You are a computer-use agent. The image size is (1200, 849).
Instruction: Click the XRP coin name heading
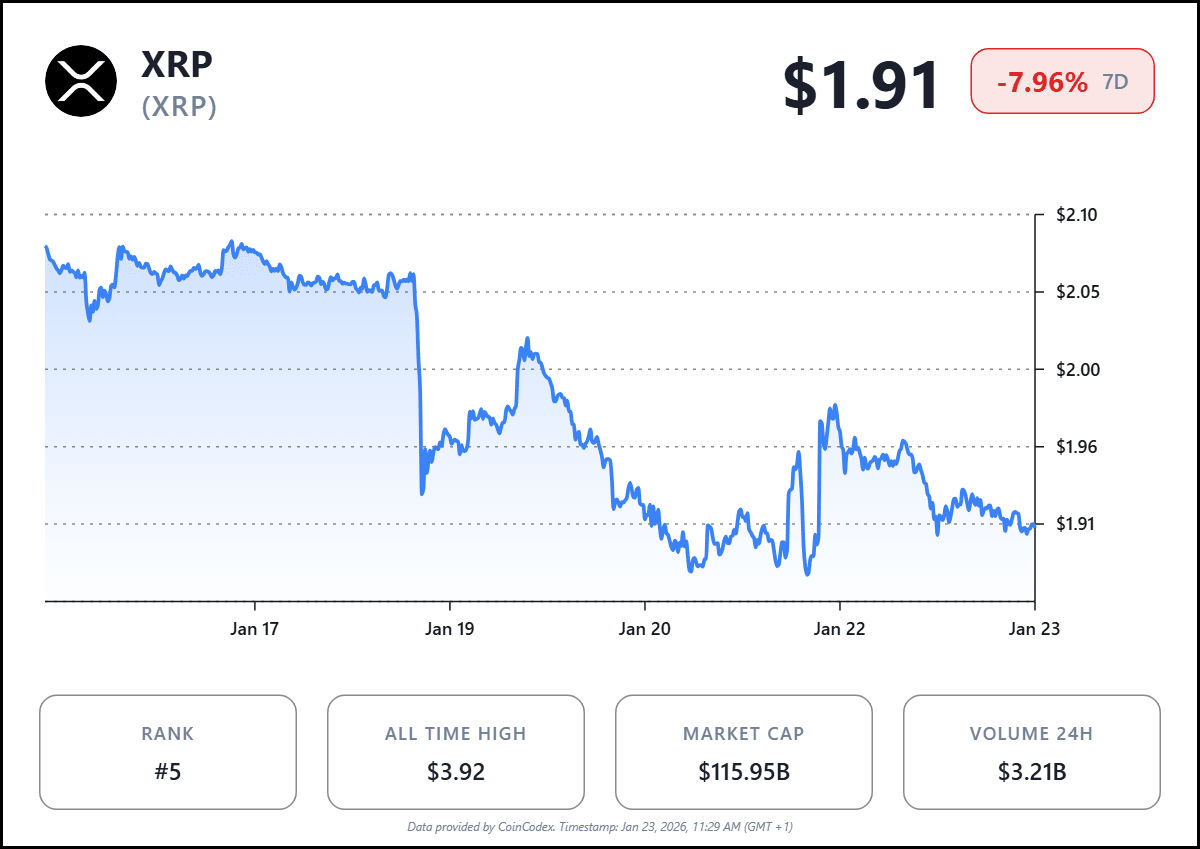(177, 64)
